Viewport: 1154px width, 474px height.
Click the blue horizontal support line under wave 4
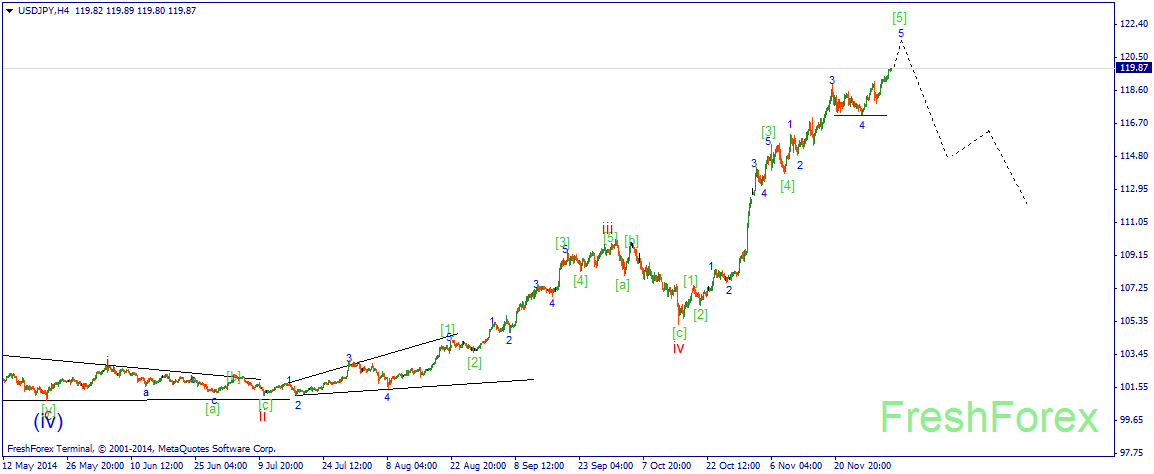[860, 115]
